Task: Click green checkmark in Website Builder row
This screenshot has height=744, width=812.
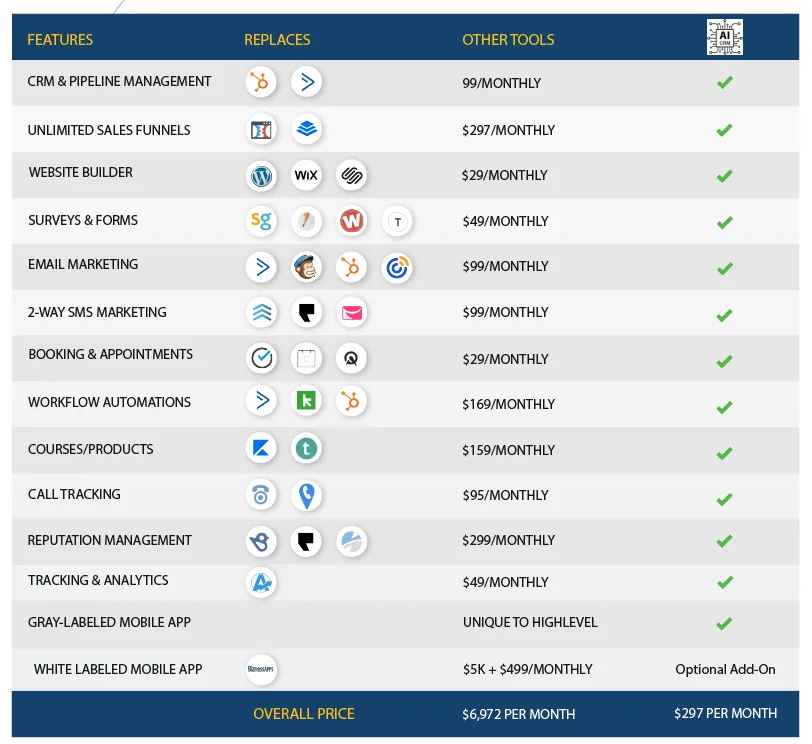Action: click(x=724, y=176)
